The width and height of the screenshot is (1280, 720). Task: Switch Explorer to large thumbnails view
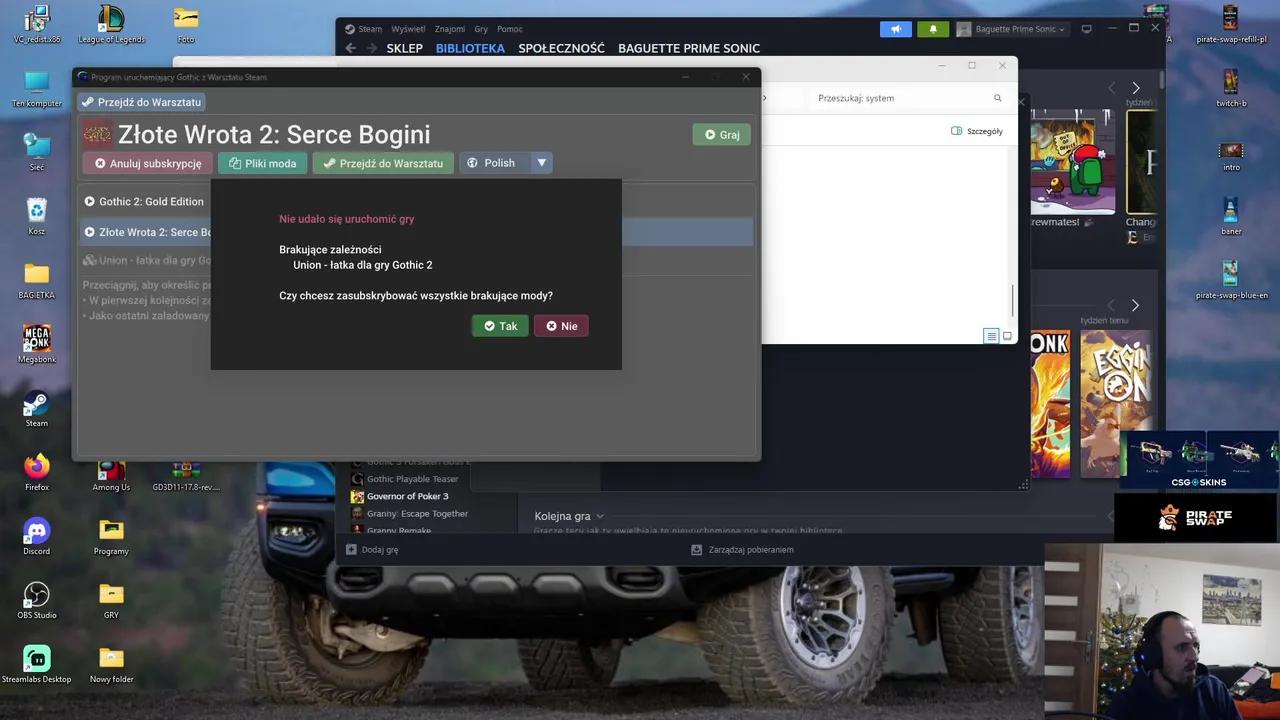click(1007, 336)
